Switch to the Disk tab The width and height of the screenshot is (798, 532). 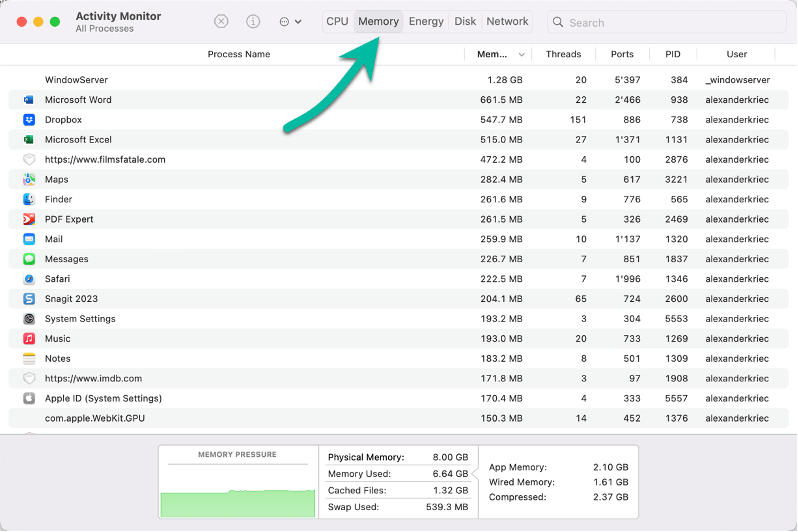[x=465, y=21]
